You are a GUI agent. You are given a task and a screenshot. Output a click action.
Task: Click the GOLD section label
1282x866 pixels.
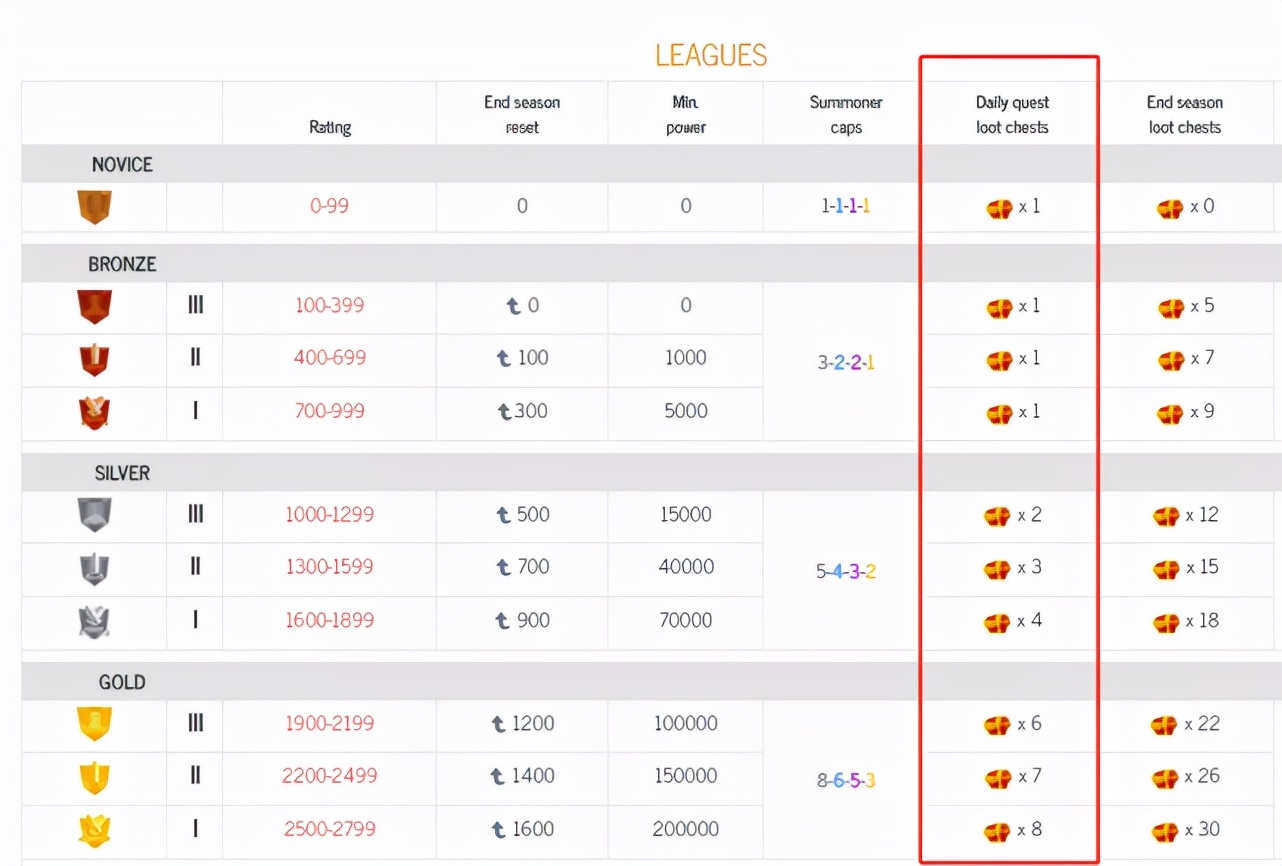[122, 682]
